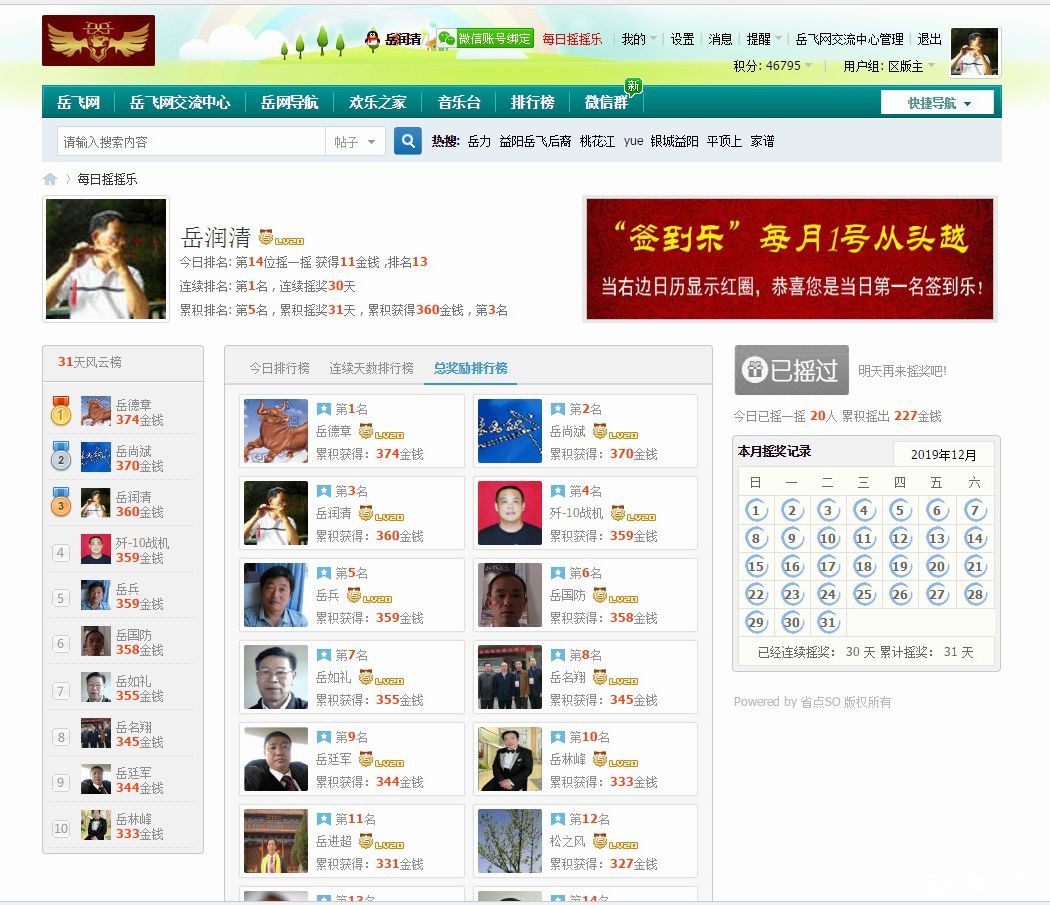1050x905 pixels.
Task: Click the 已摇过 button
Action: [792, 370]
